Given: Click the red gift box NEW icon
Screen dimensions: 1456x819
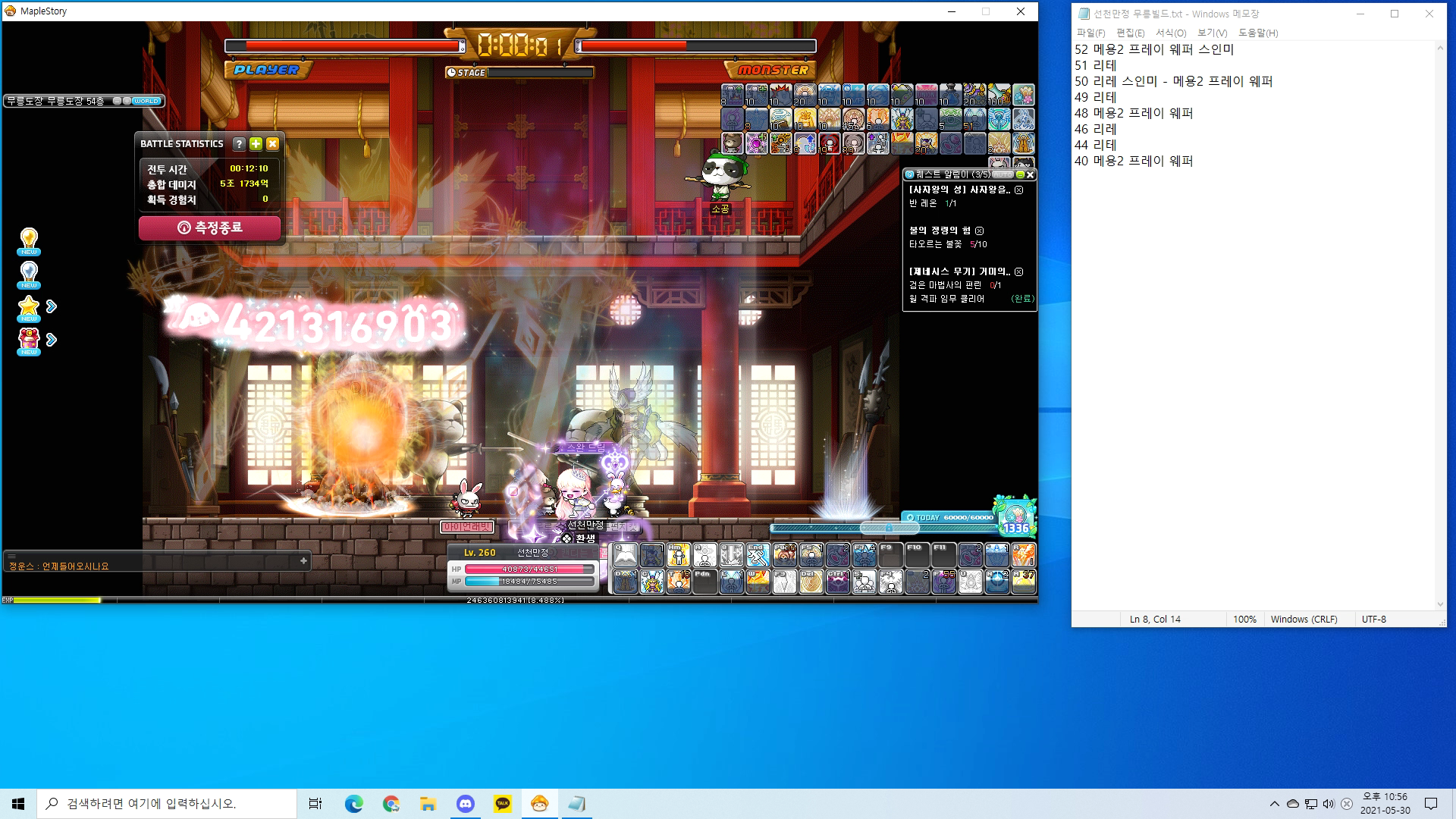Looking at the screenshot, I should coord(29,341).
